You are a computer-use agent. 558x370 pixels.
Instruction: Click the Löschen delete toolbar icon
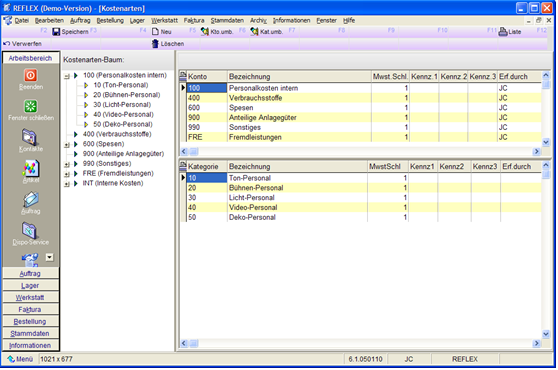(155, 43)
